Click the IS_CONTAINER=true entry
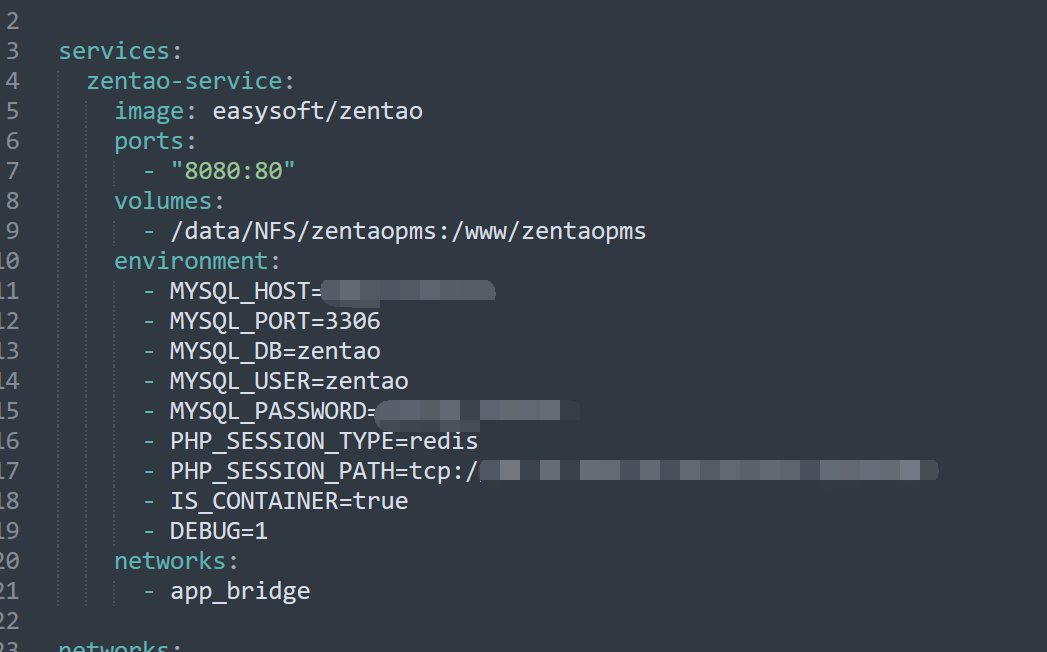1047x652 pixels. (289, 501)
